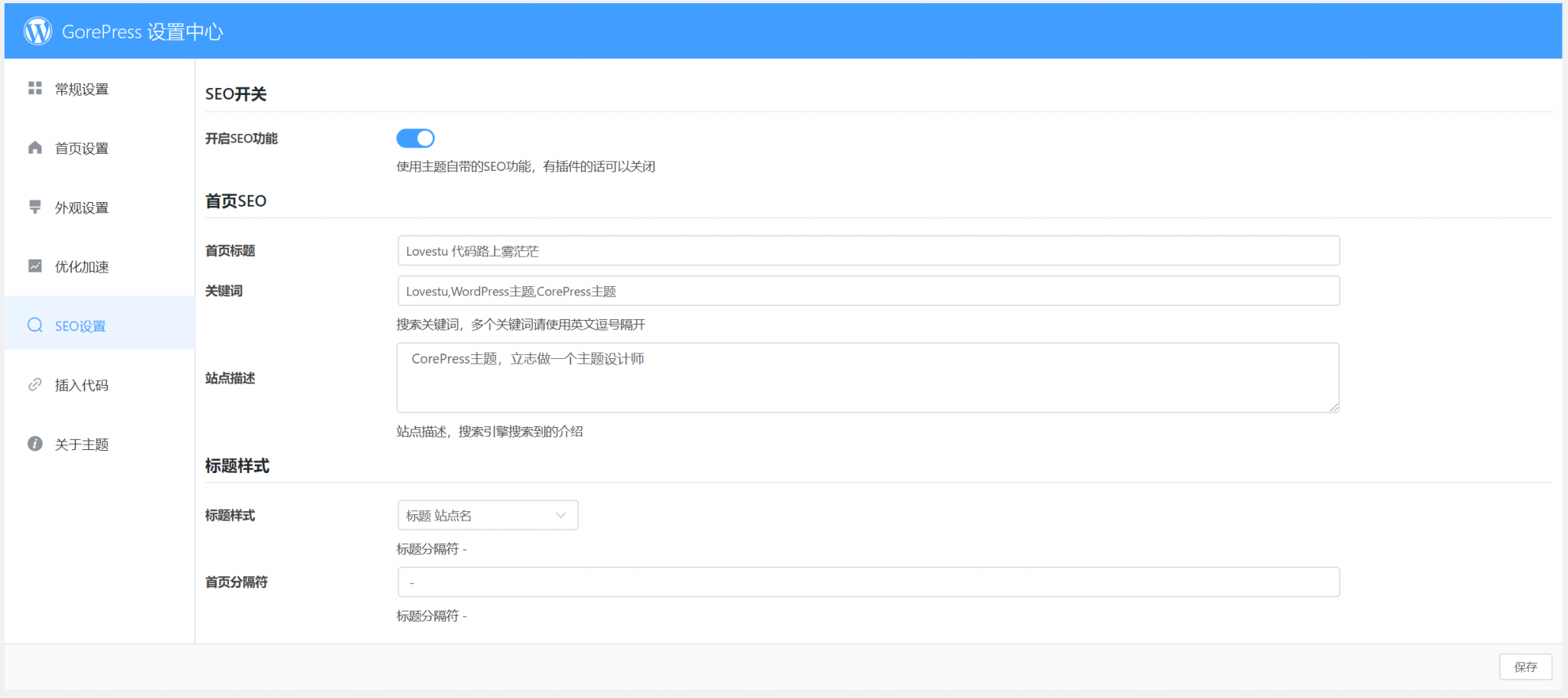
Task: Click the 首页标题 input field
Action: (868, 251)
